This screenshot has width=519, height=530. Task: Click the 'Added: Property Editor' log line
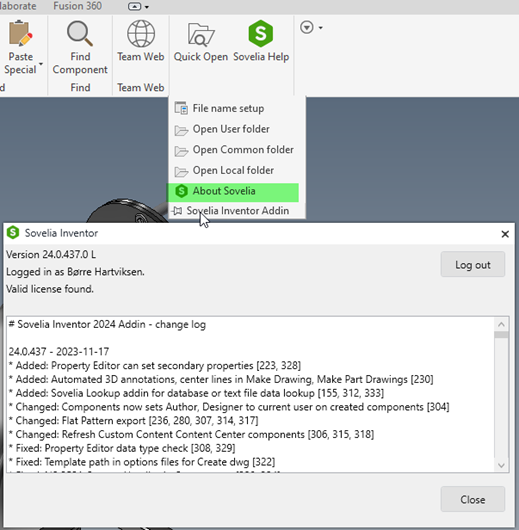click(155, 365)
